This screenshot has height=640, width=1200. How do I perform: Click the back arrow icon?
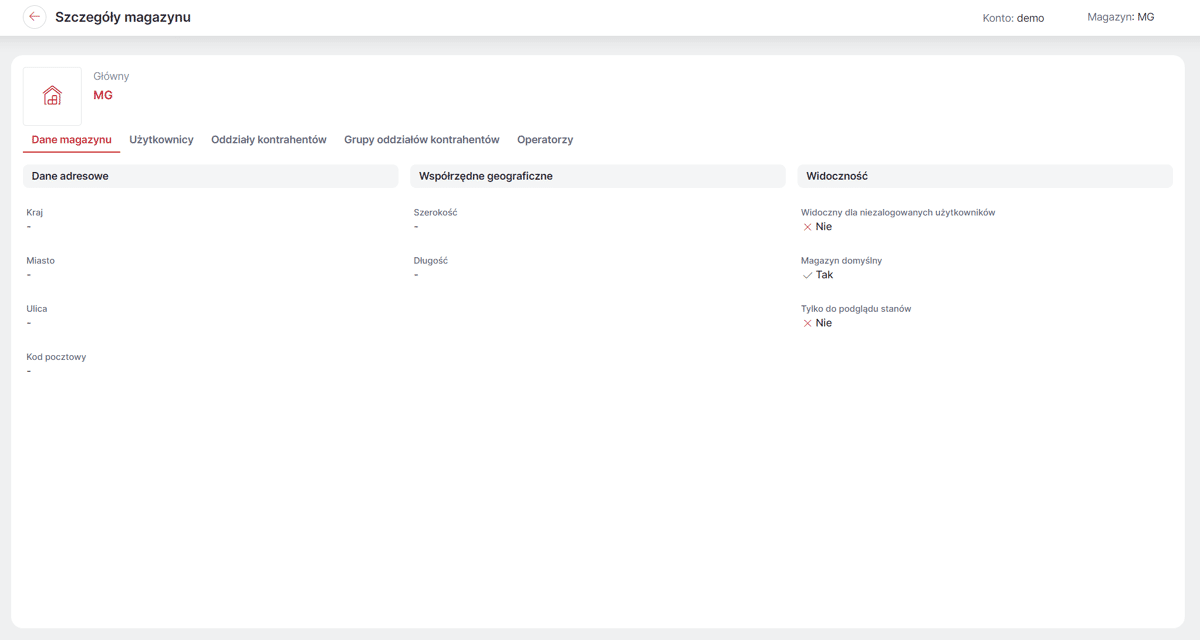pyautogui.click(x=35, y=17)
